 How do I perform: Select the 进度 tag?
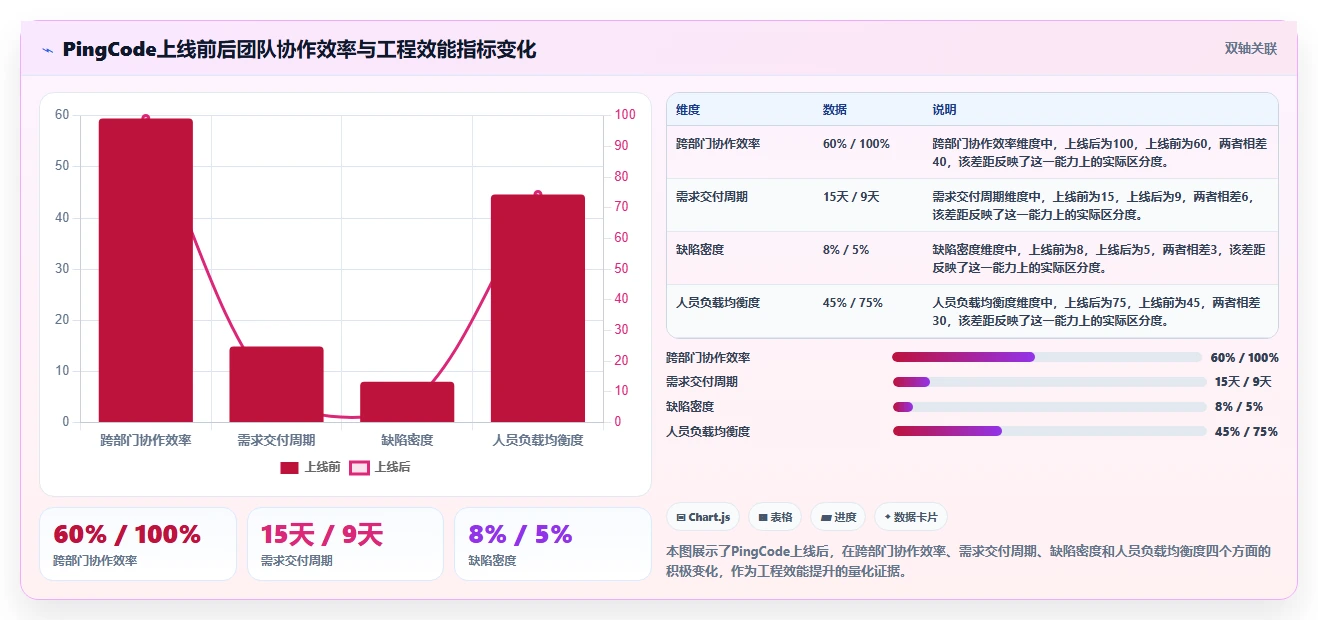coord(838,517)
